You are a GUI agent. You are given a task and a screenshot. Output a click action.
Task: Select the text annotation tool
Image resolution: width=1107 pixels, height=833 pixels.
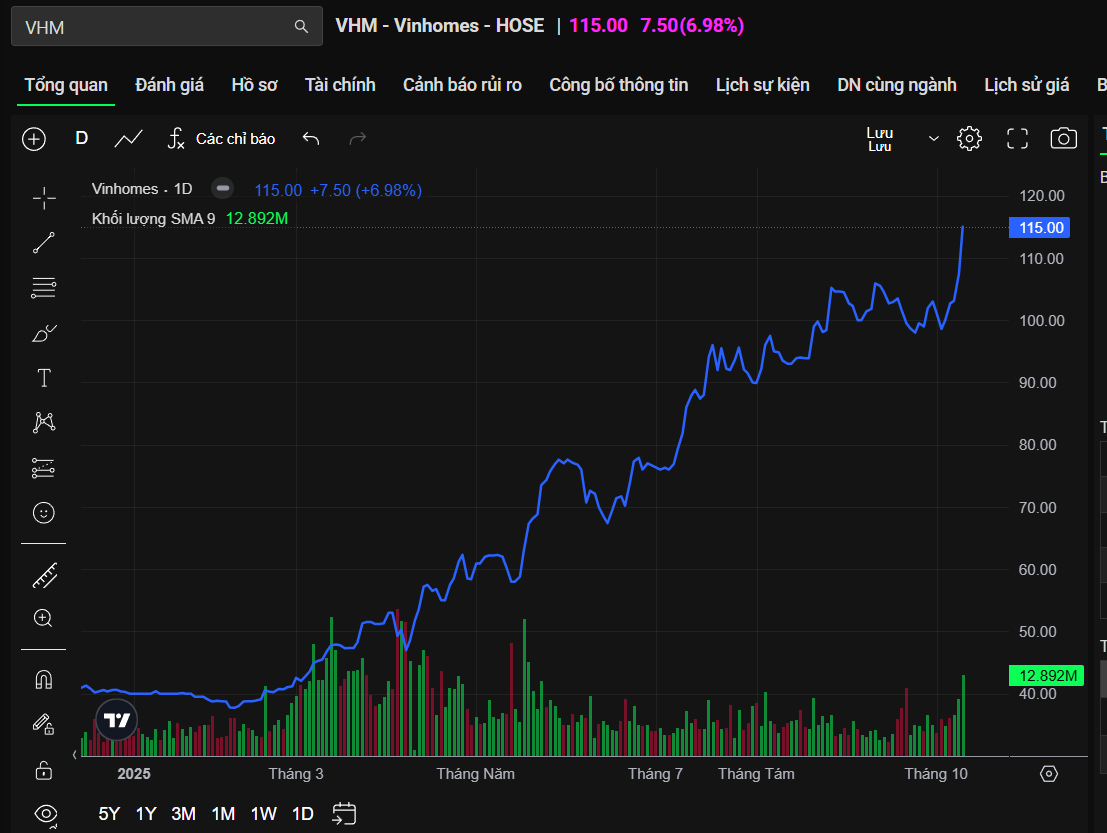point(44,378)
